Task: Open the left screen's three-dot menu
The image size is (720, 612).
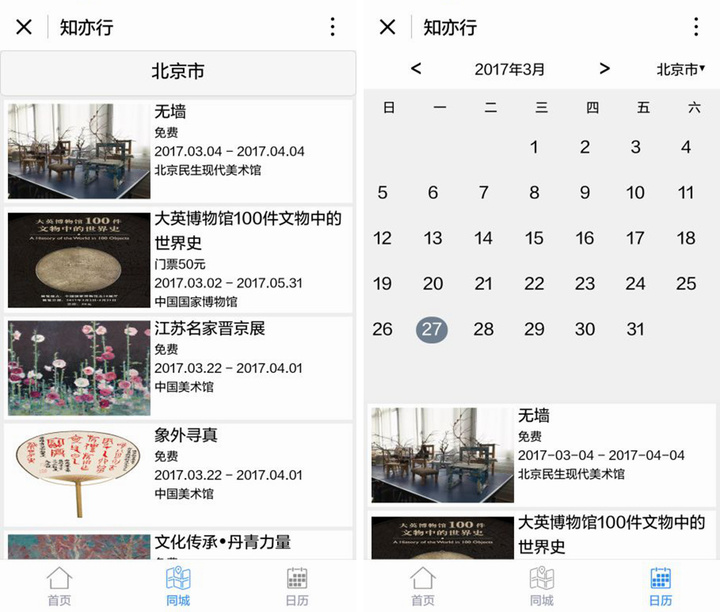Action: click(332, 27)
